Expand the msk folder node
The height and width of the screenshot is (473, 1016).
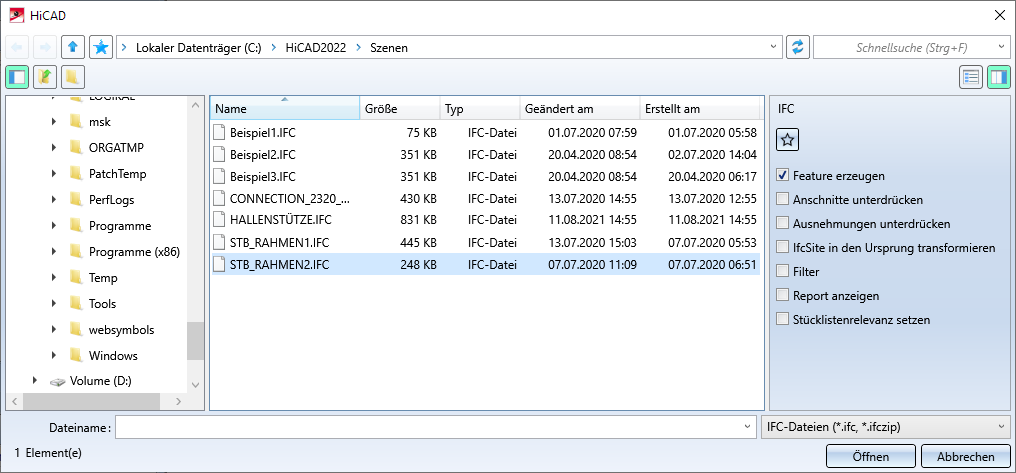pyautogui.click(x=53, y=122)
